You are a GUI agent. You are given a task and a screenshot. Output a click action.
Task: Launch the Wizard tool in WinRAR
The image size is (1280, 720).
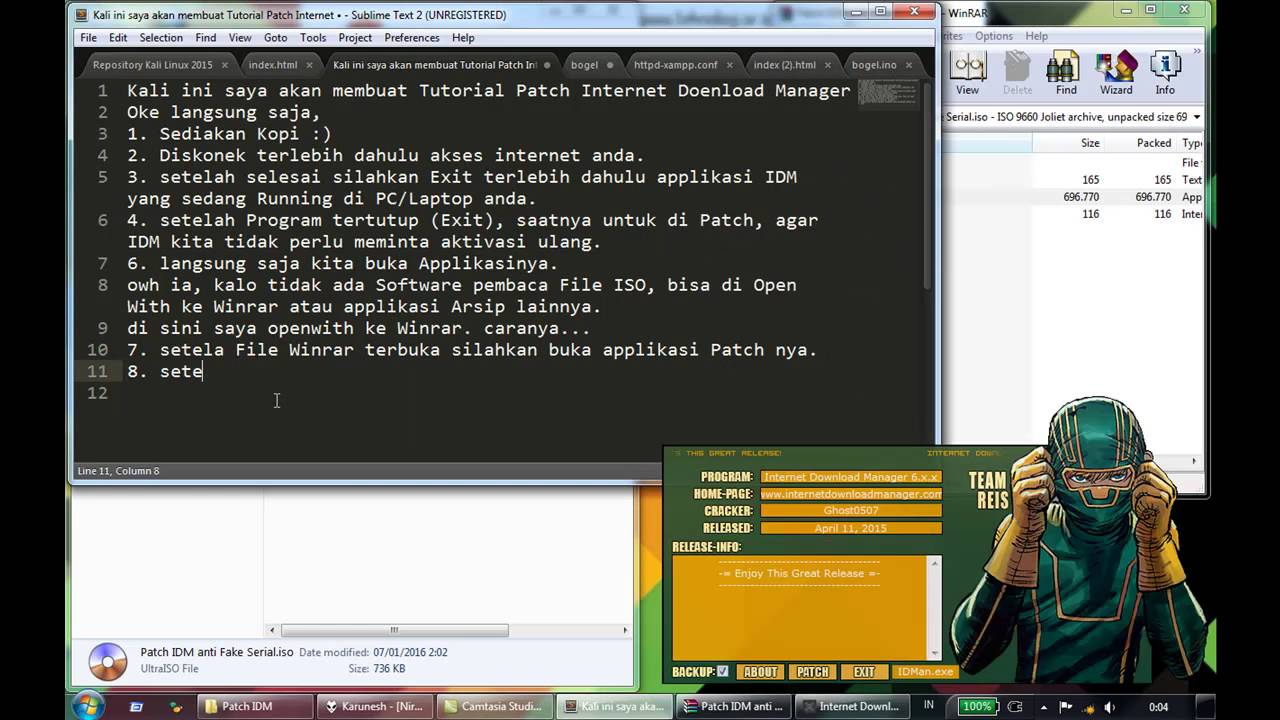coord(1116,73)
